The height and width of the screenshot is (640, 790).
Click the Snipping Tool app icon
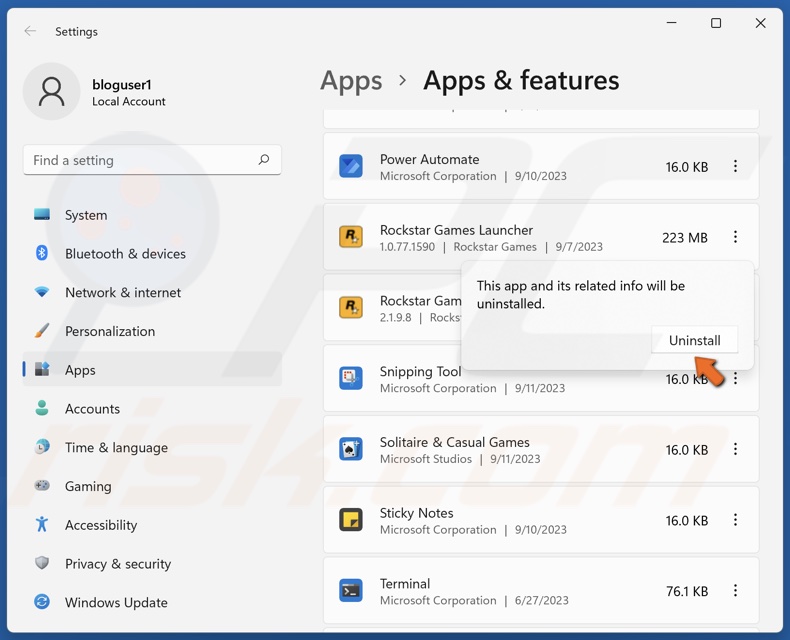click(x=351, y=378)
